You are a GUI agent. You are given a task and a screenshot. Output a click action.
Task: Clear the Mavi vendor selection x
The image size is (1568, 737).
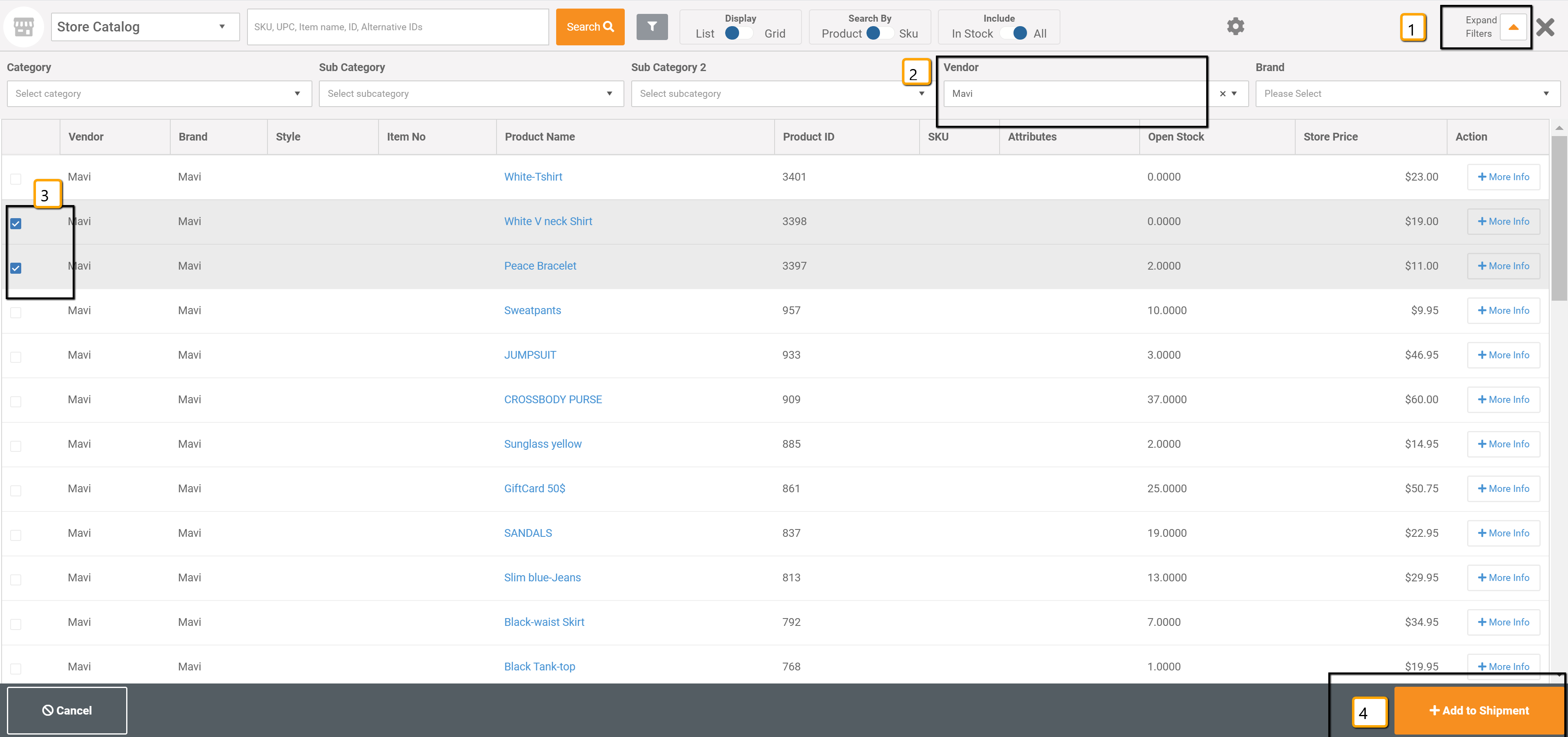click(x=1222, y=94)
